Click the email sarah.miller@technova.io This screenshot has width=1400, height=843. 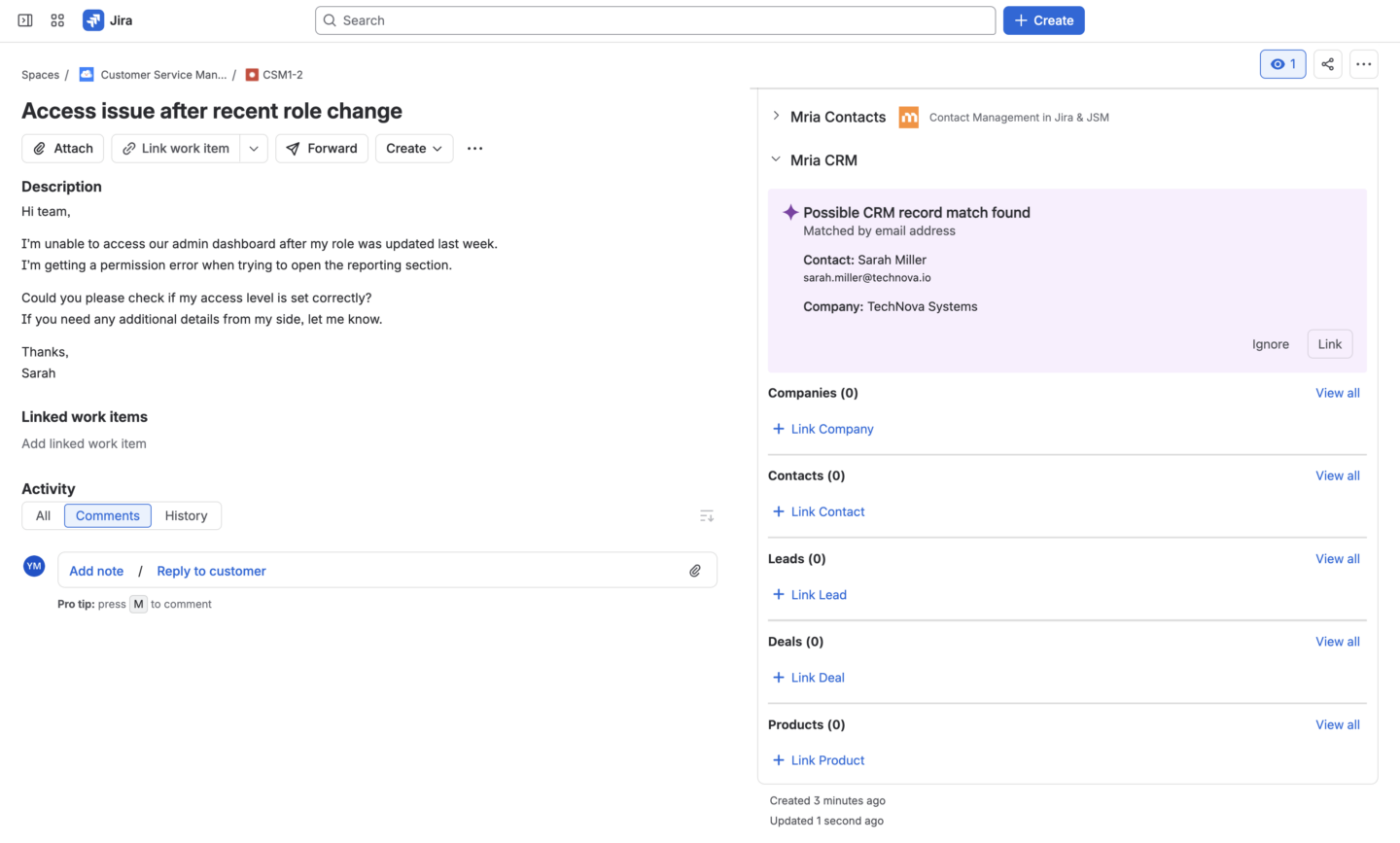point(867,278)
